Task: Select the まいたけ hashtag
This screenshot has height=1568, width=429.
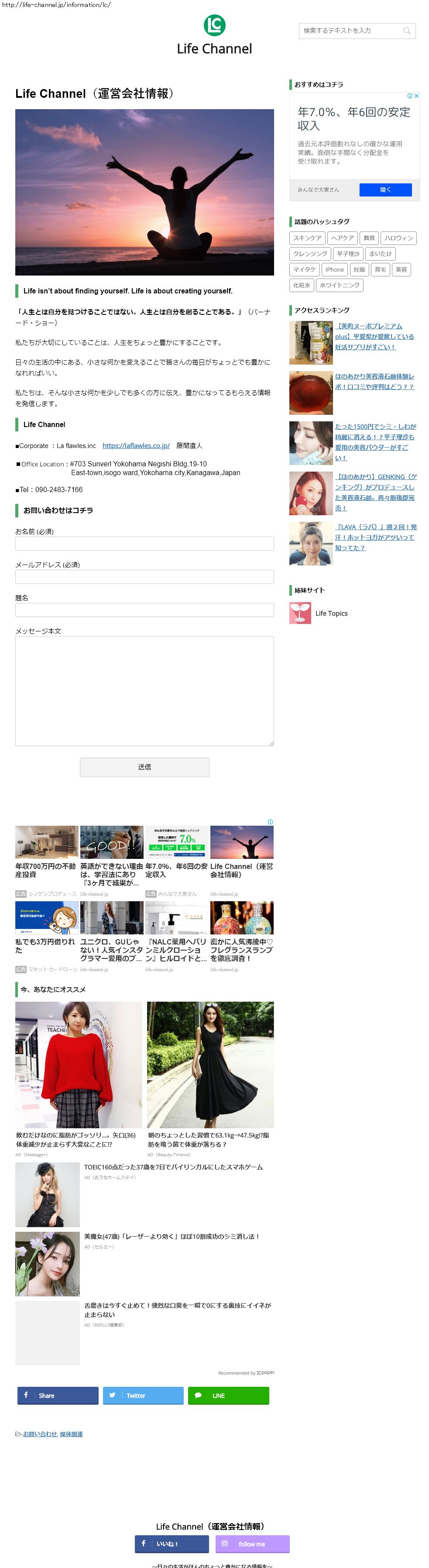Action: pyautogui.click(x=380, y=254)
